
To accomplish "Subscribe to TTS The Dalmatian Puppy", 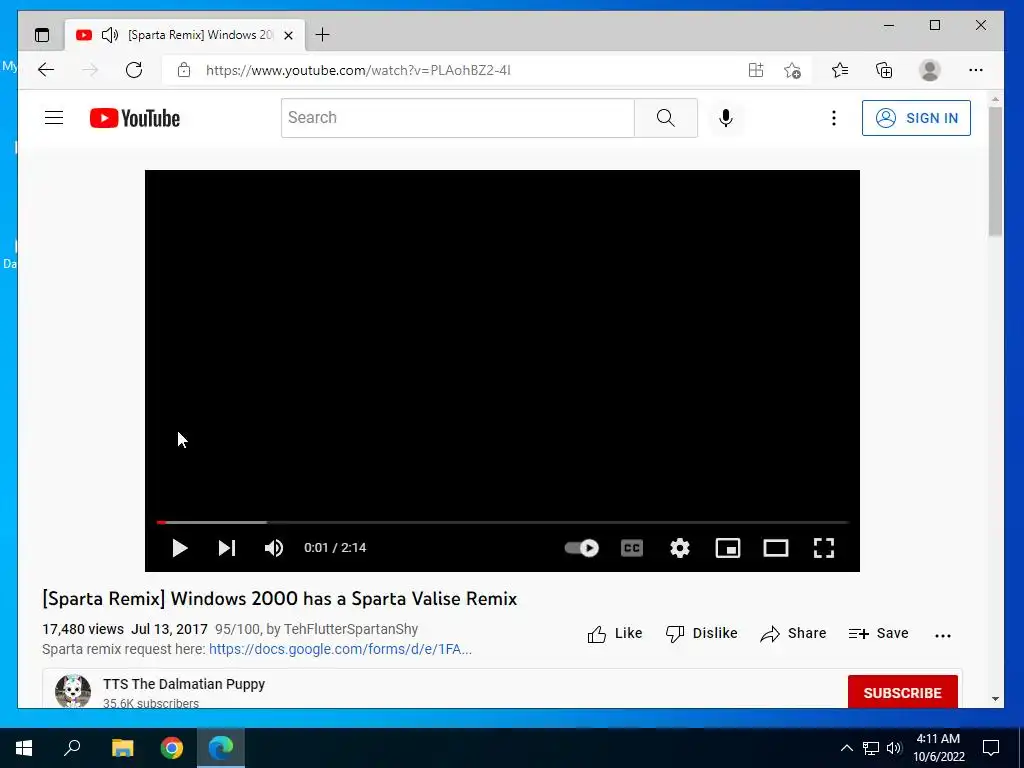I will pos(903,692).
